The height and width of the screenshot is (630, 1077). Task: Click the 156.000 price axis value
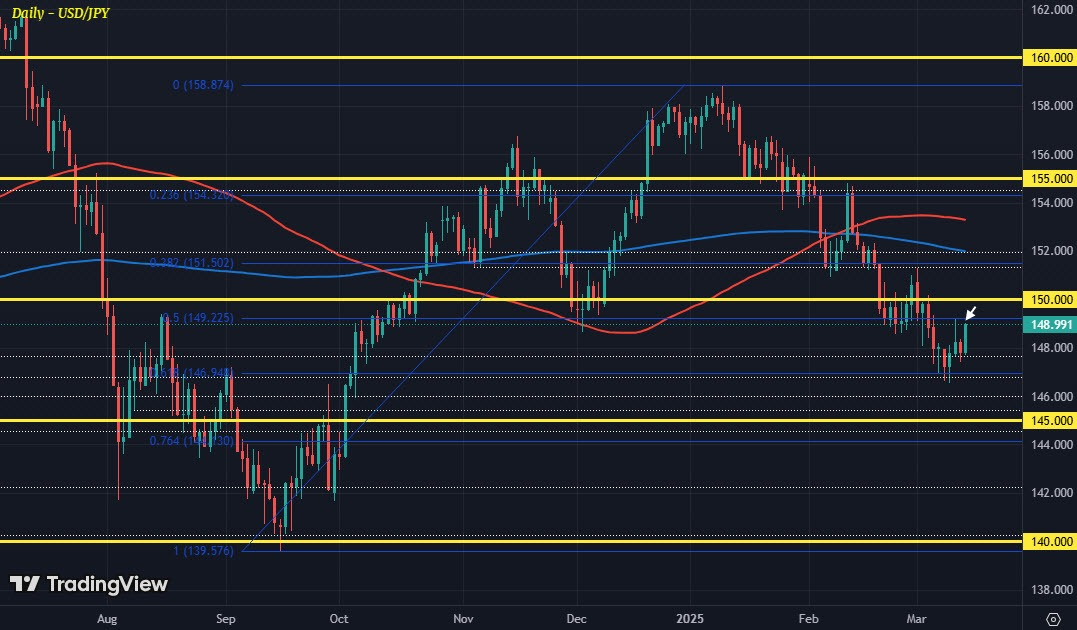point(1052,155)
